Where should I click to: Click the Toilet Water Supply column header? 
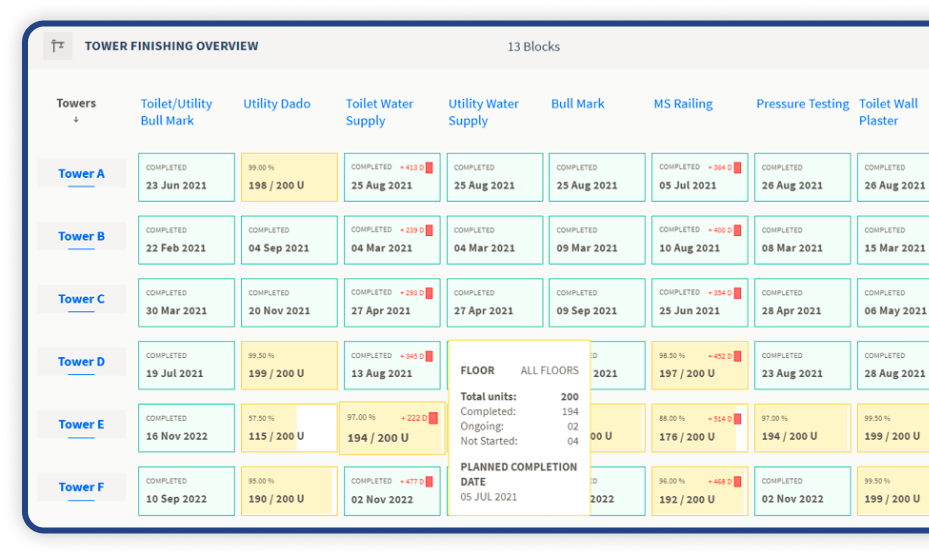pyautogui.click(x=379, y=112)
